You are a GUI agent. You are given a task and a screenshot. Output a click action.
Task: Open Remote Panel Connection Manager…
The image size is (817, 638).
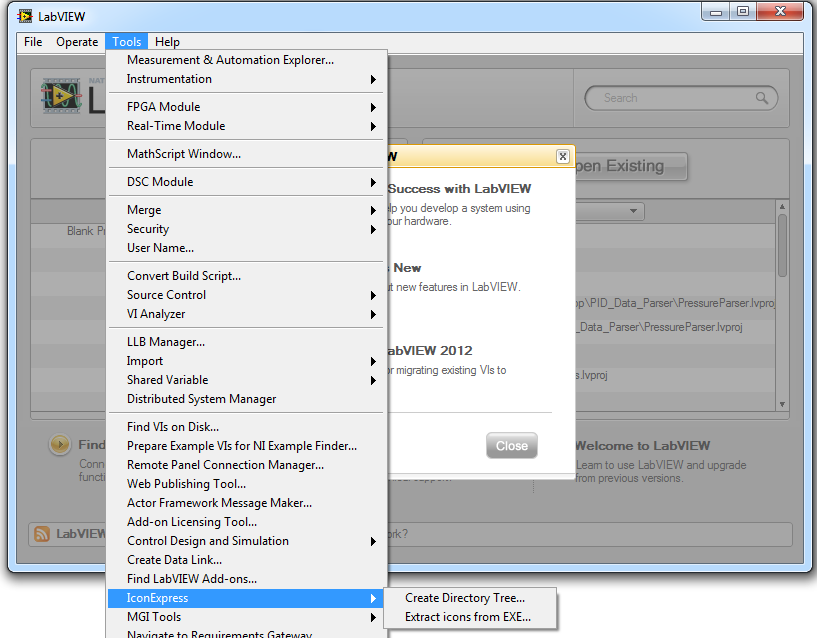click(x=246, y=465)
